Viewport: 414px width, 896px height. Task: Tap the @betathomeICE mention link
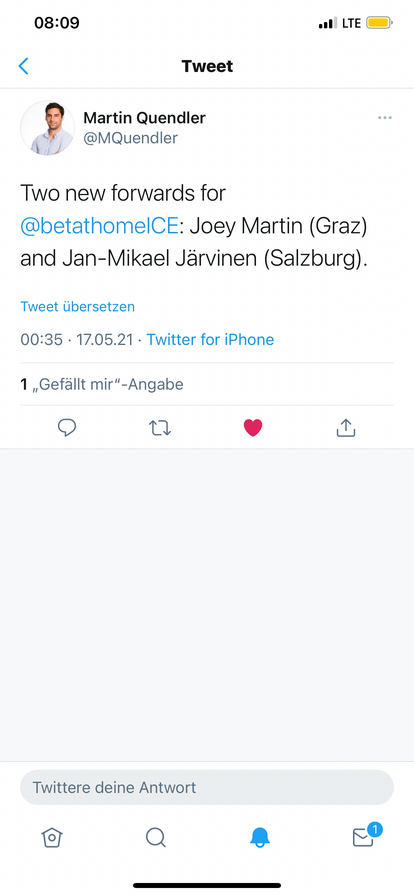click(99, 226)
